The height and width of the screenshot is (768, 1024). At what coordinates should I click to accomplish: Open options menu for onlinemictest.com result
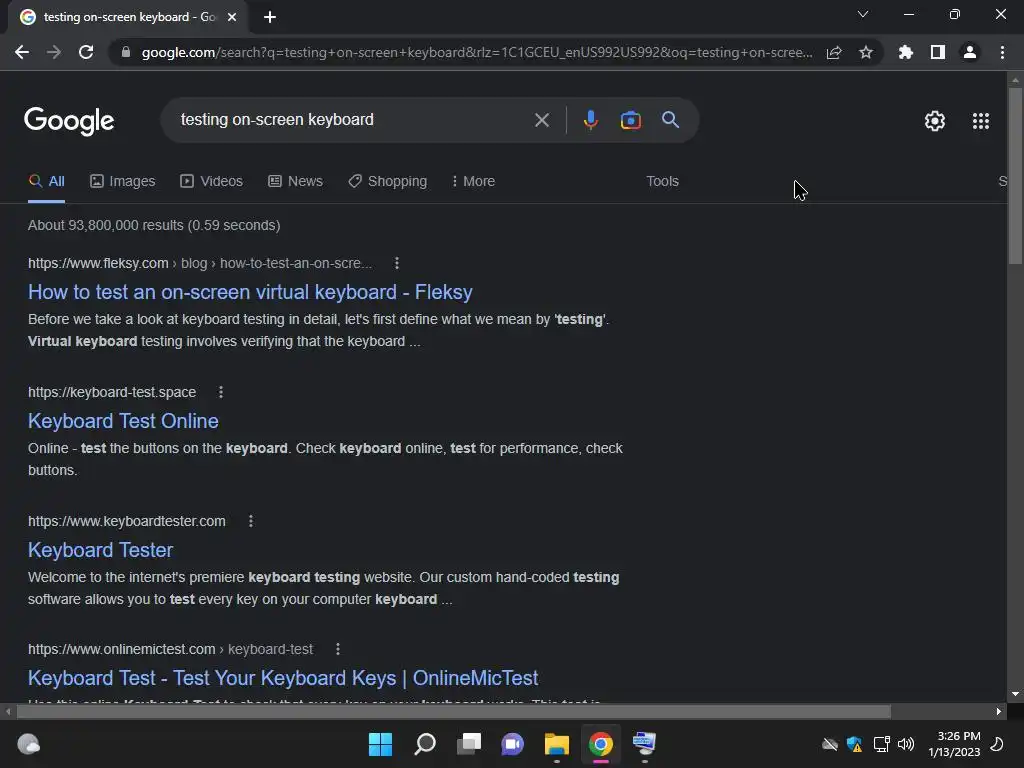point(338,649)
